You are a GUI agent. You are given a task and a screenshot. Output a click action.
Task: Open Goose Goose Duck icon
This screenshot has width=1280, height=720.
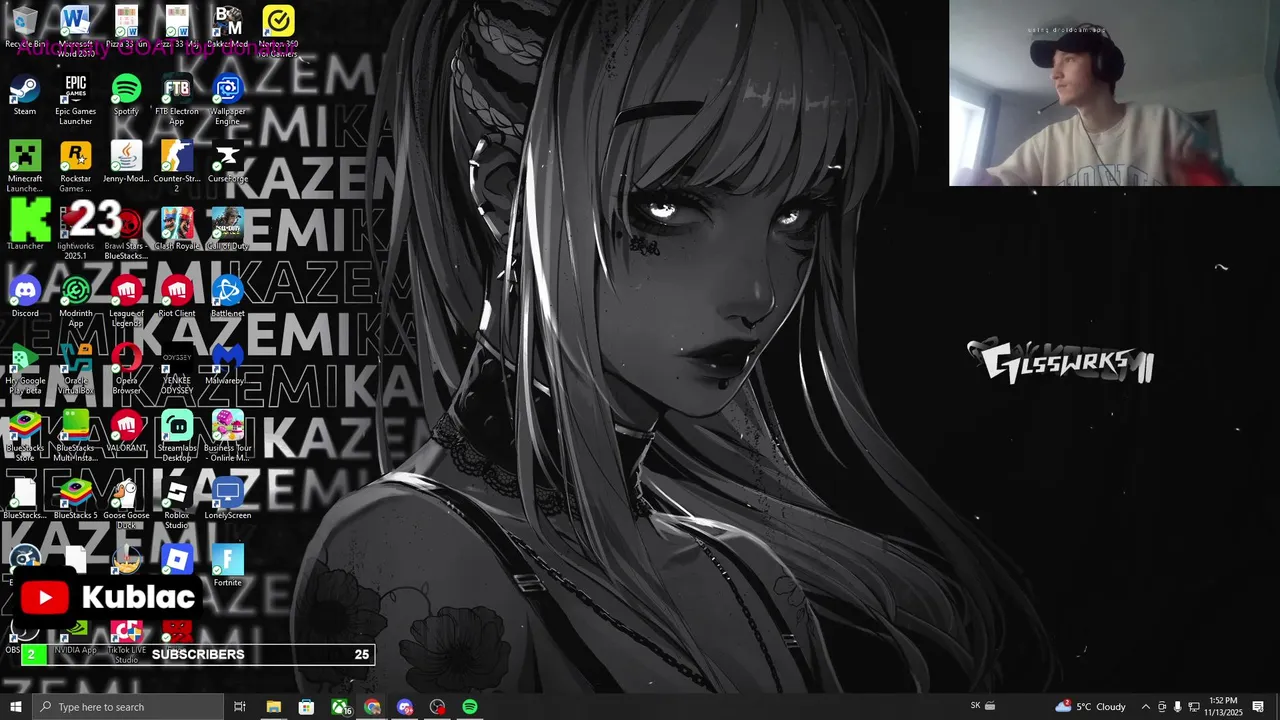tap(126, 503)
